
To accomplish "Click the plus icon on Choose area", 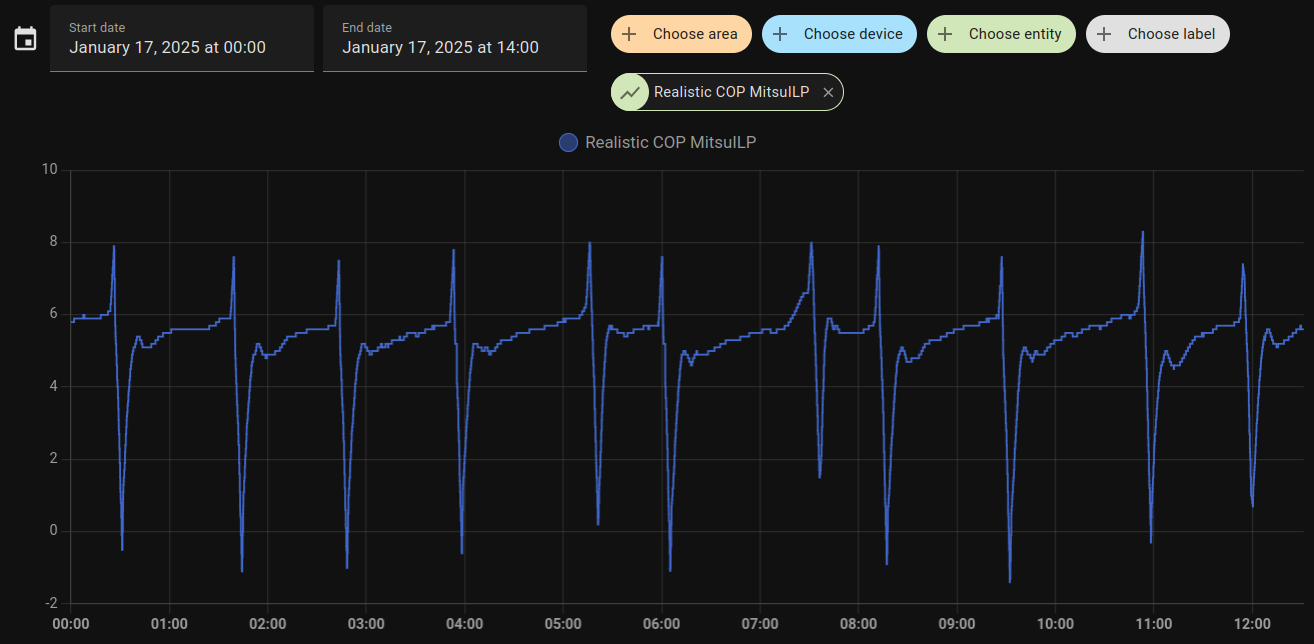I will [629, 34].
